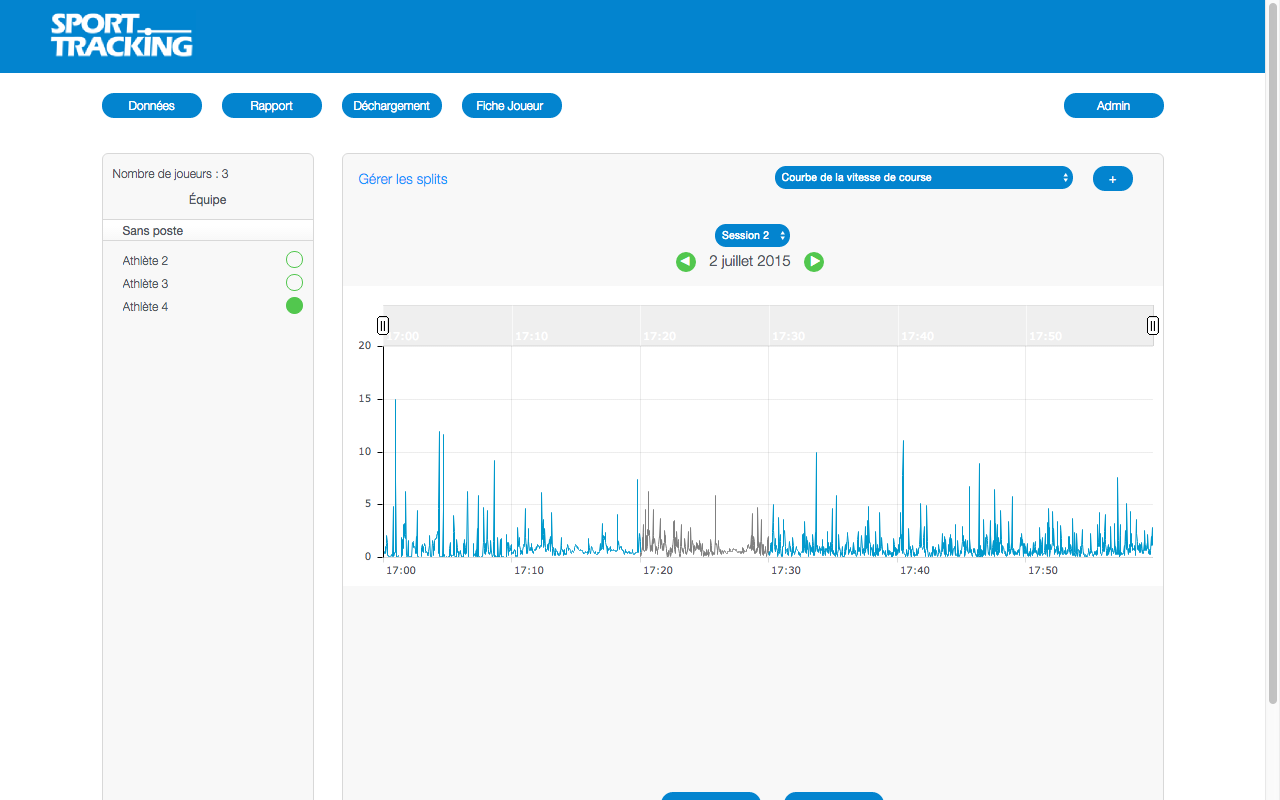Grab the left range handle of the timeline
This screenshot has height=800, width=1280.
383,325
